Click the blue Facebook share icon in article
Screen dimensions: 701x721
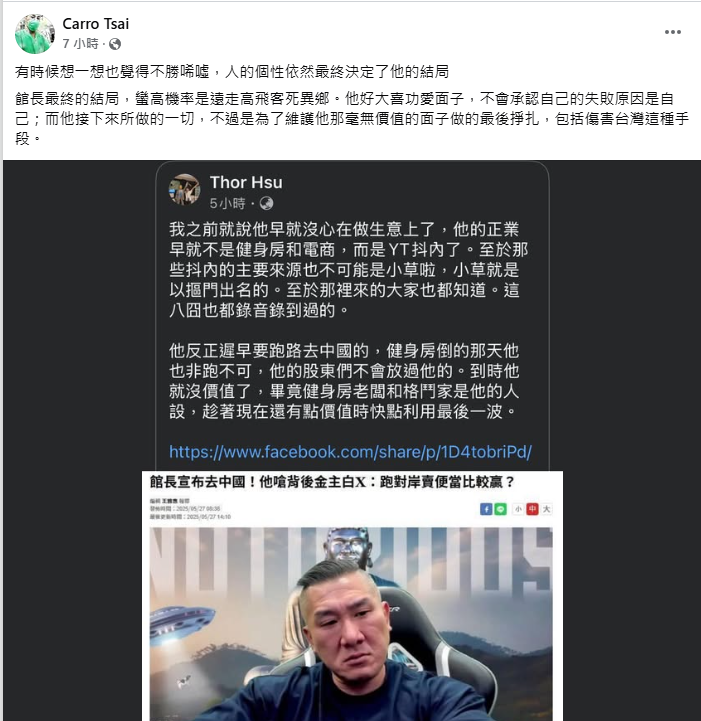tap(486, 509)
